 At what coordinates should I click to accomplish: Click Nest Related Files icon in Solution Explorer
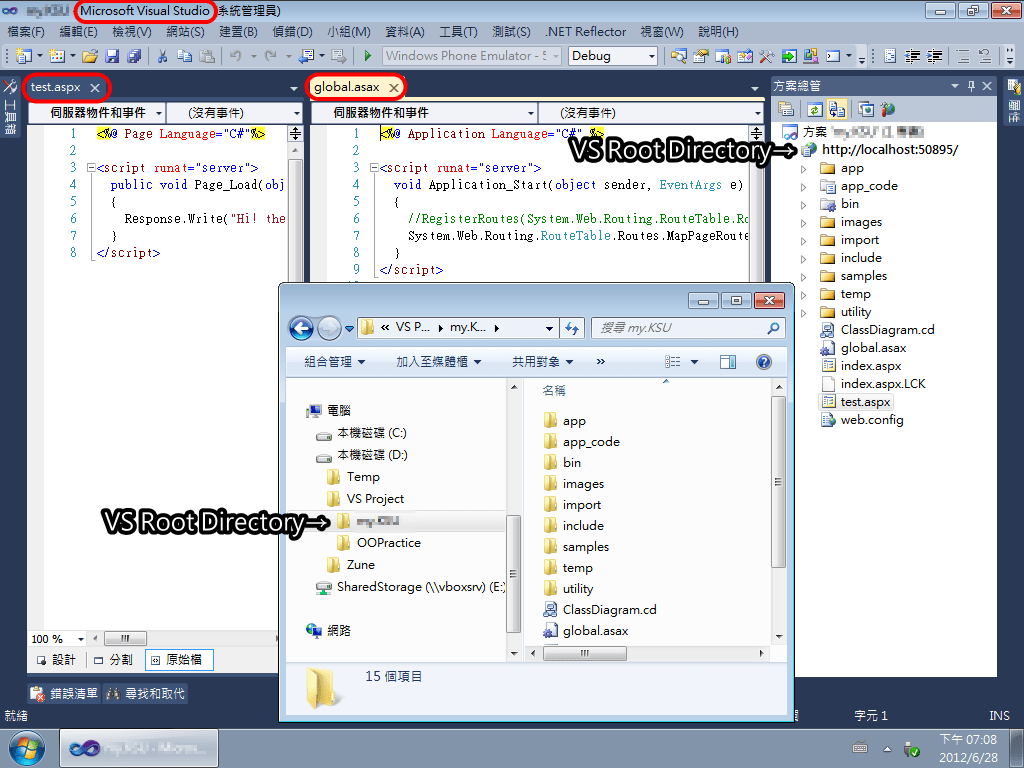pos(837,109)
